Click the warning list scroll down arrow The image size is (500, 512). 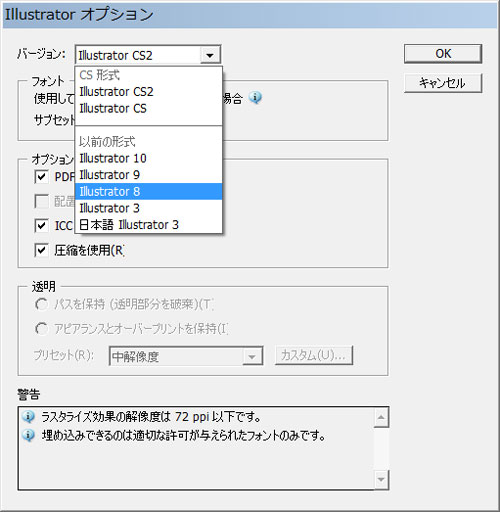click(381, 479)
